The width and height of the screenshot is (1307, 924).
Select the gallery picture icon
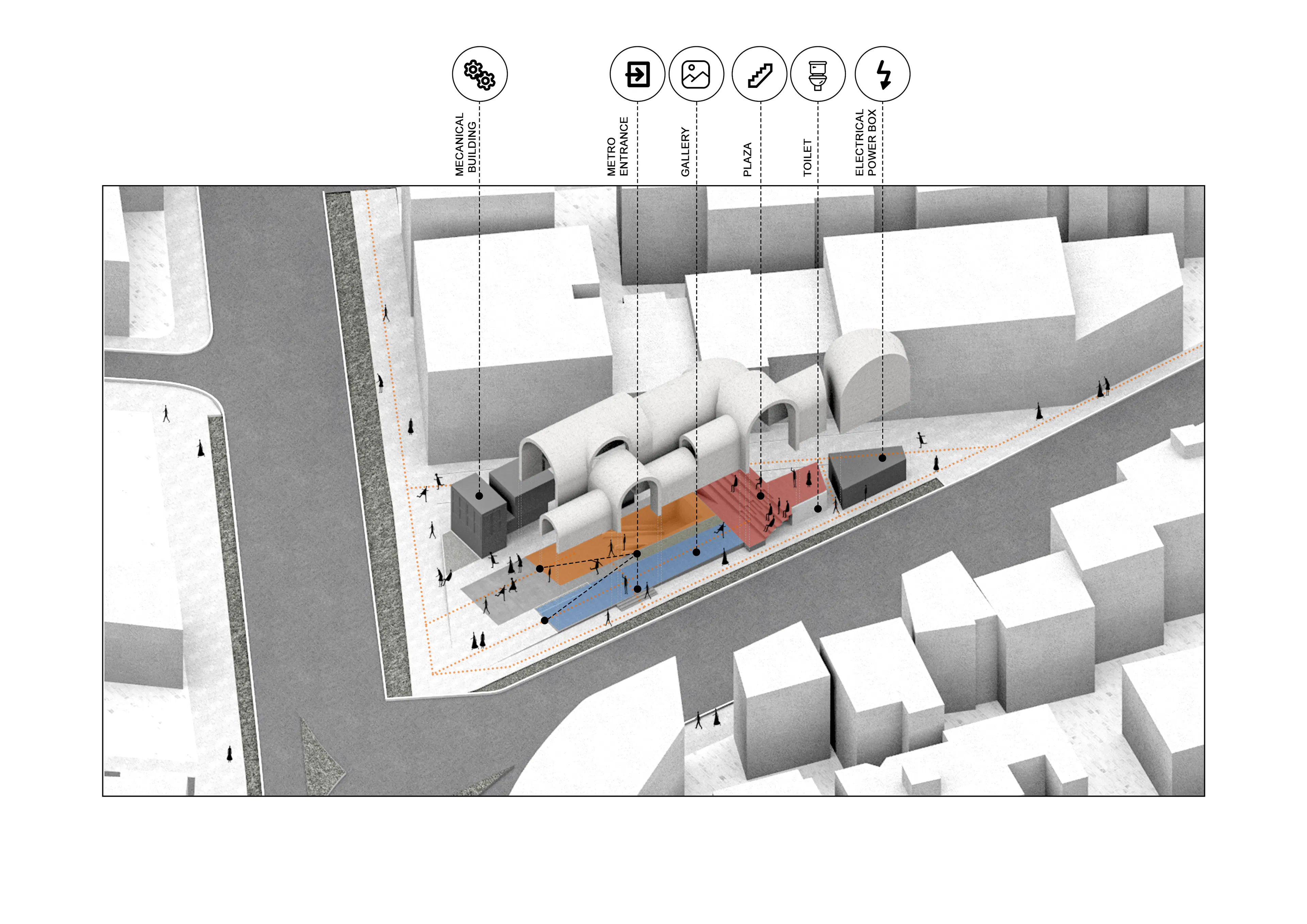696,74
